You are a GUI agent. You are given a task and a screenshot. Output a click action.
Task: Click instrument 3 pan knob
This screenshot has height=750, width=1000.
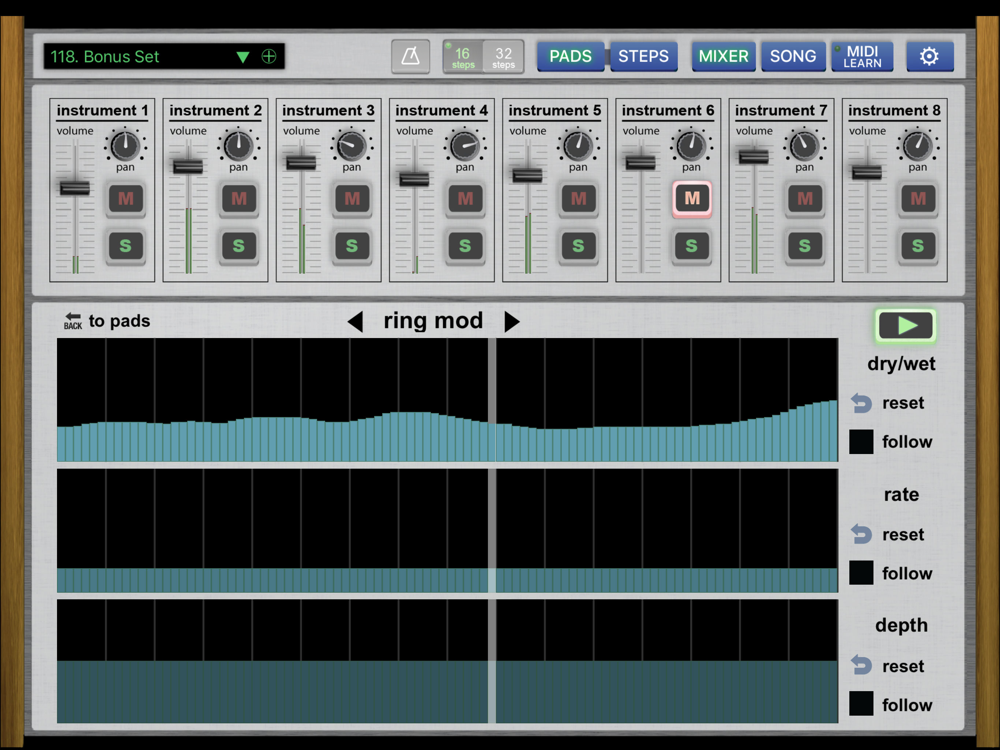click(350, 146)
